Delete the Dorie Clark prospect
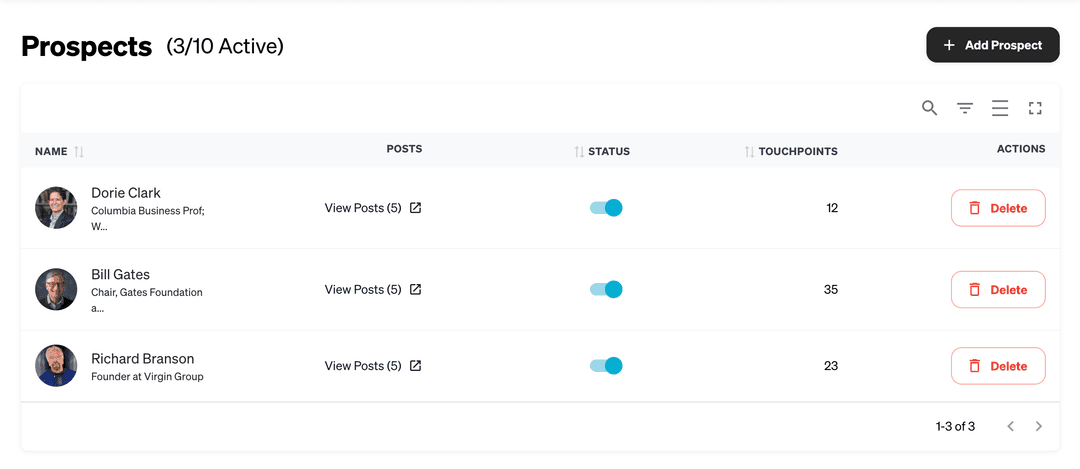 pos(997,208)
